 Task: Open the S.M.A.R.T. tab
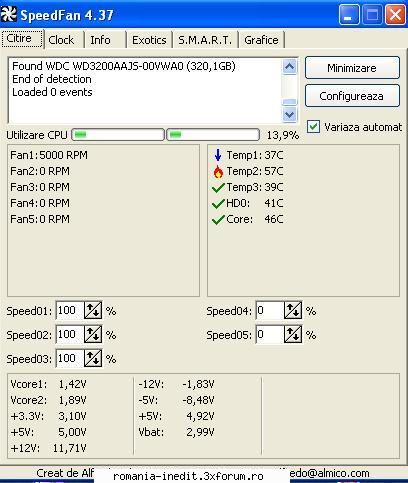point(205,40)
